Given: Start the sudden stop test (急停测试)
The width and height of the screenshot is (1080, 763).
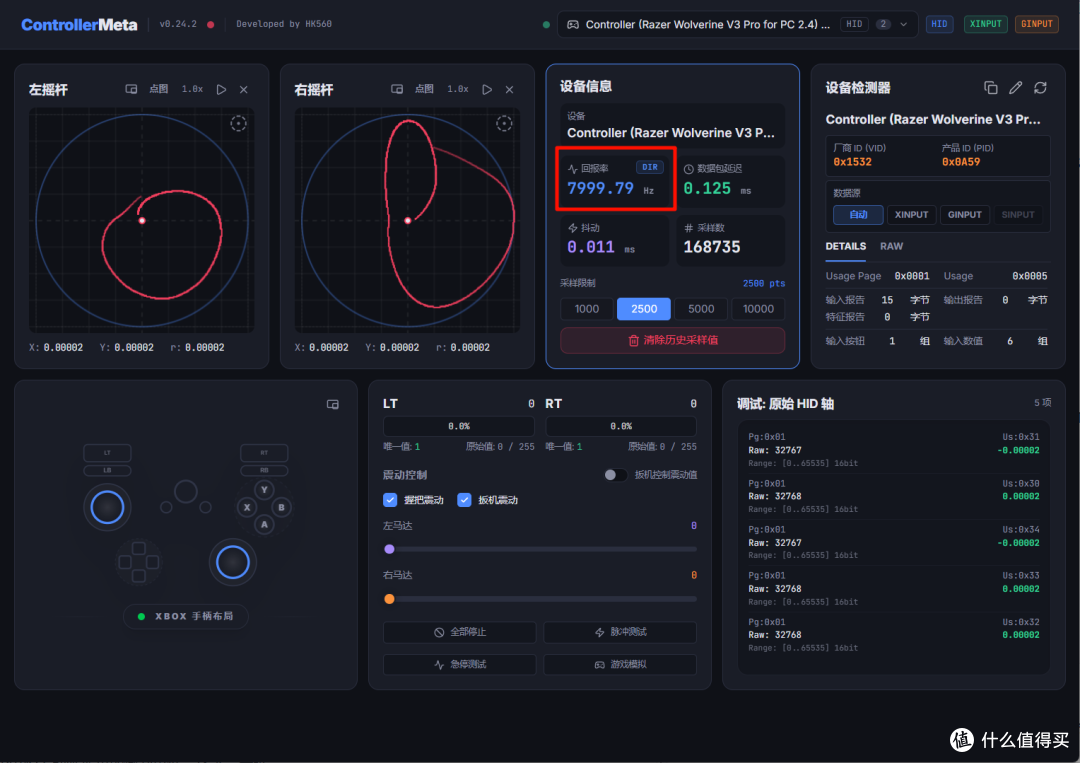Looking at the screenshot, I should click(x=459, y=665).
